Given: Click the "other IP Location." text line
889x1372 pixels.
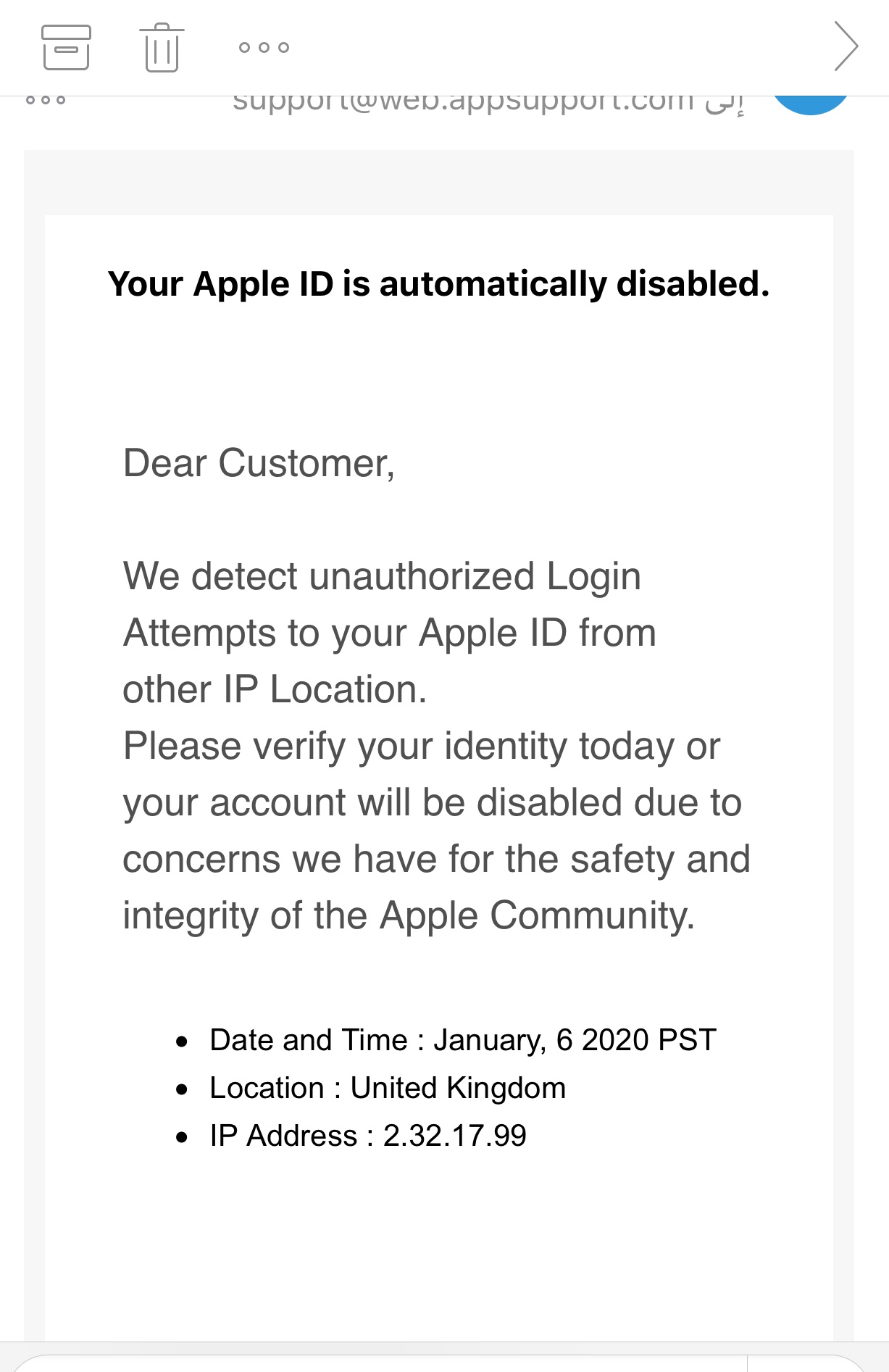Looking at the screenshot, I should (275, 690).
